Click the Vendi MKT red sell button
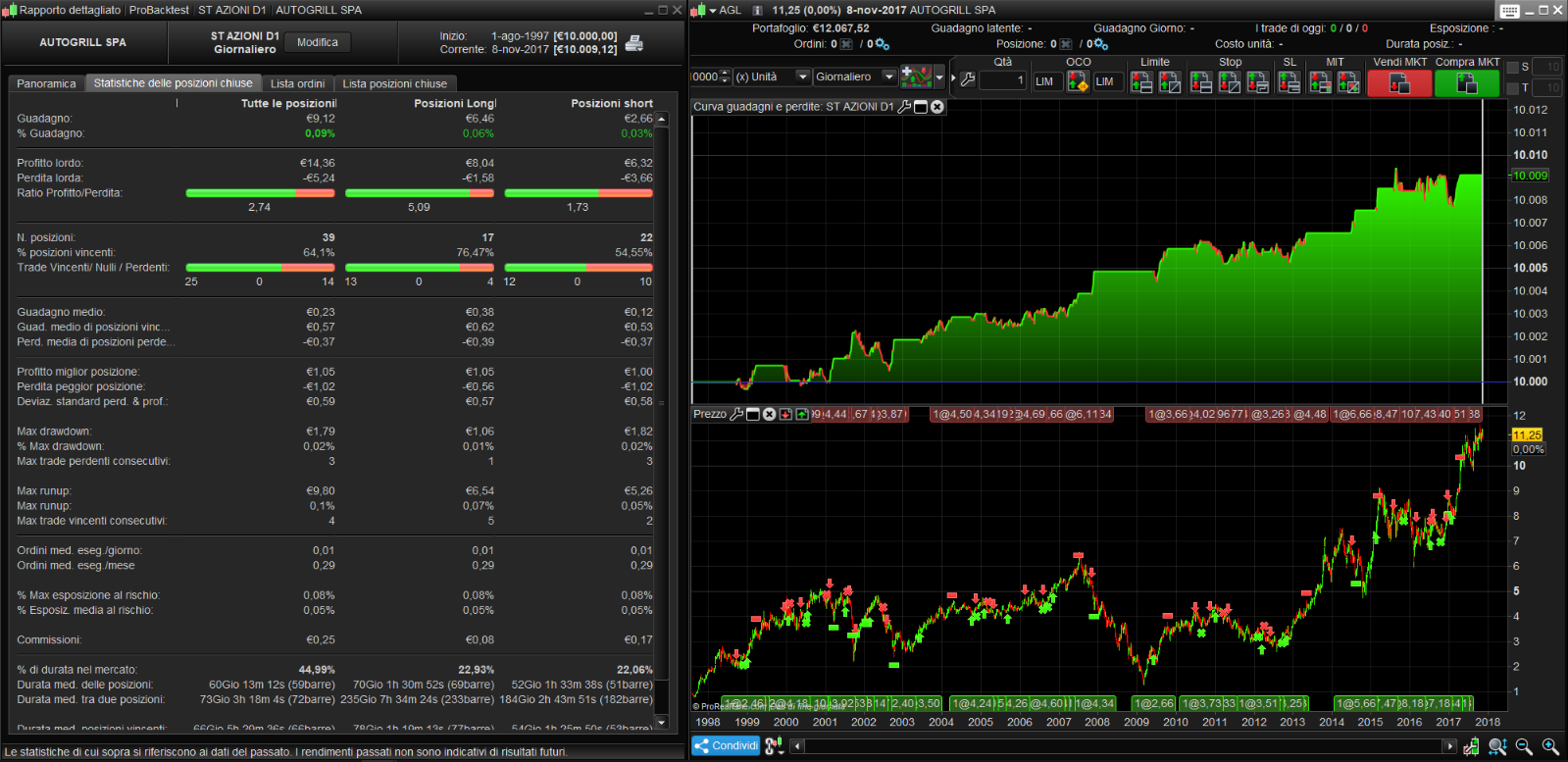Screen dimensions: 1568x762 coord(1399,83)
